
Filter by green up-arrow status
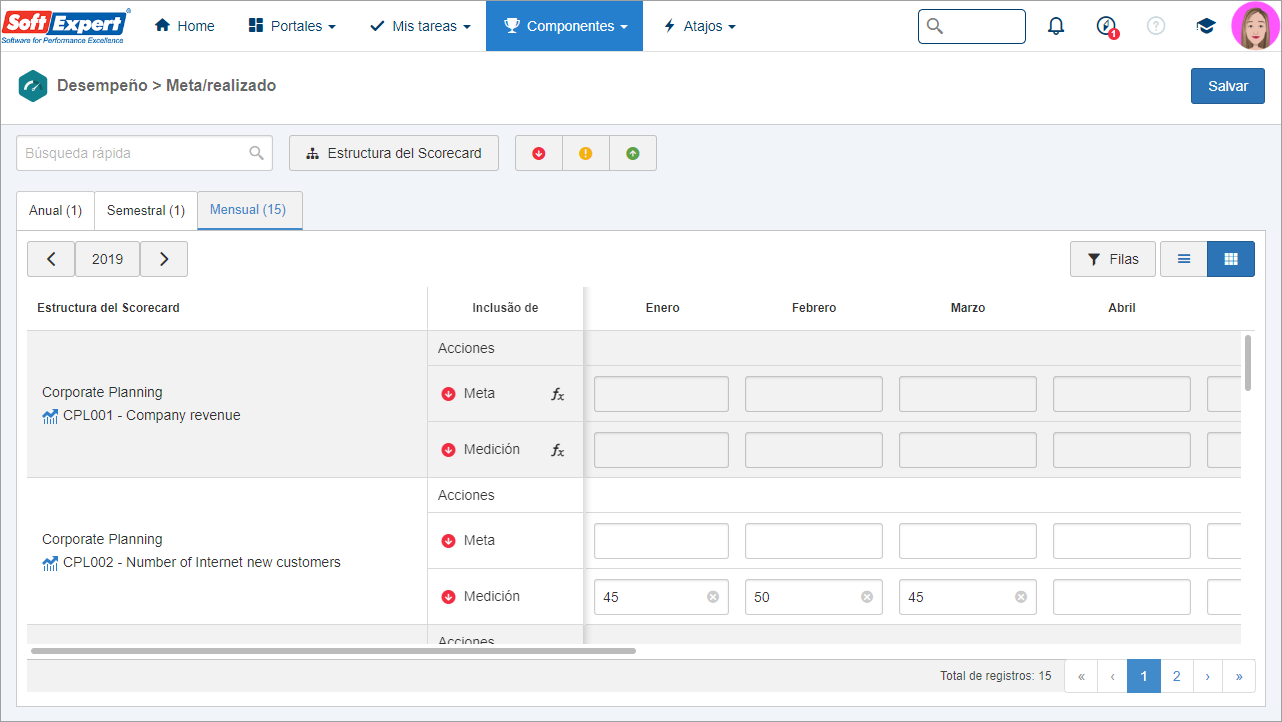pyautogui.click(x=633, y=153)
